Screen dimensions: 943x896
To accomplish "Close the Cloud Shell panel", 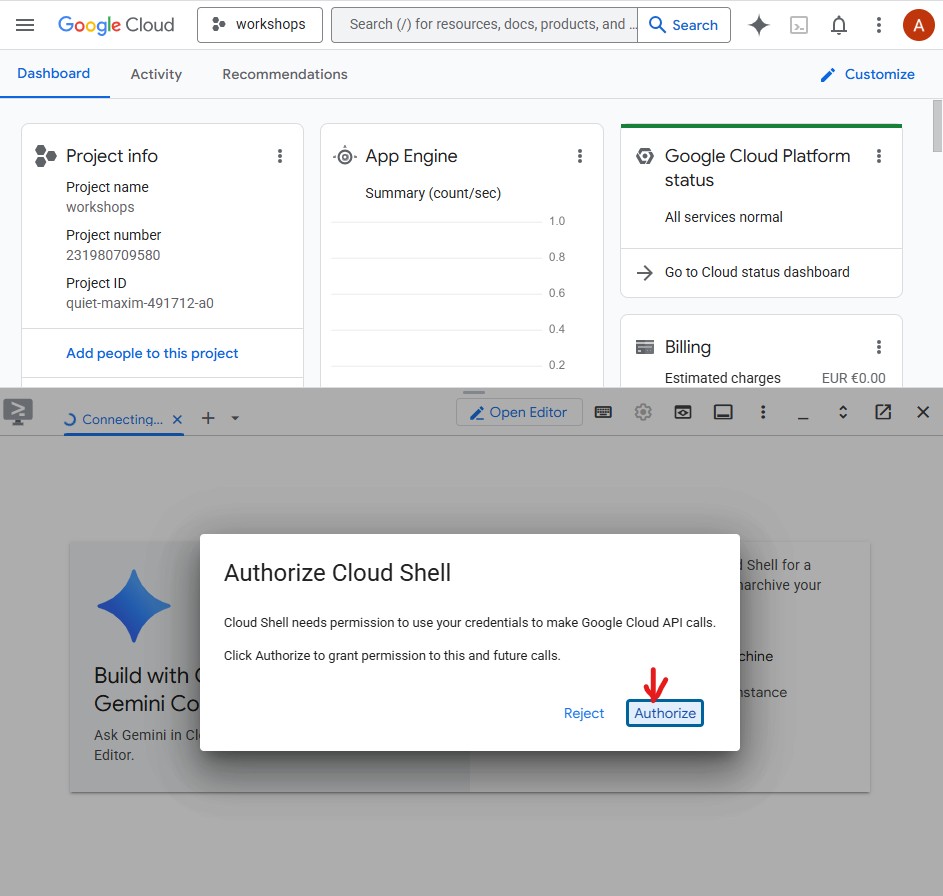I will point(923,412).
